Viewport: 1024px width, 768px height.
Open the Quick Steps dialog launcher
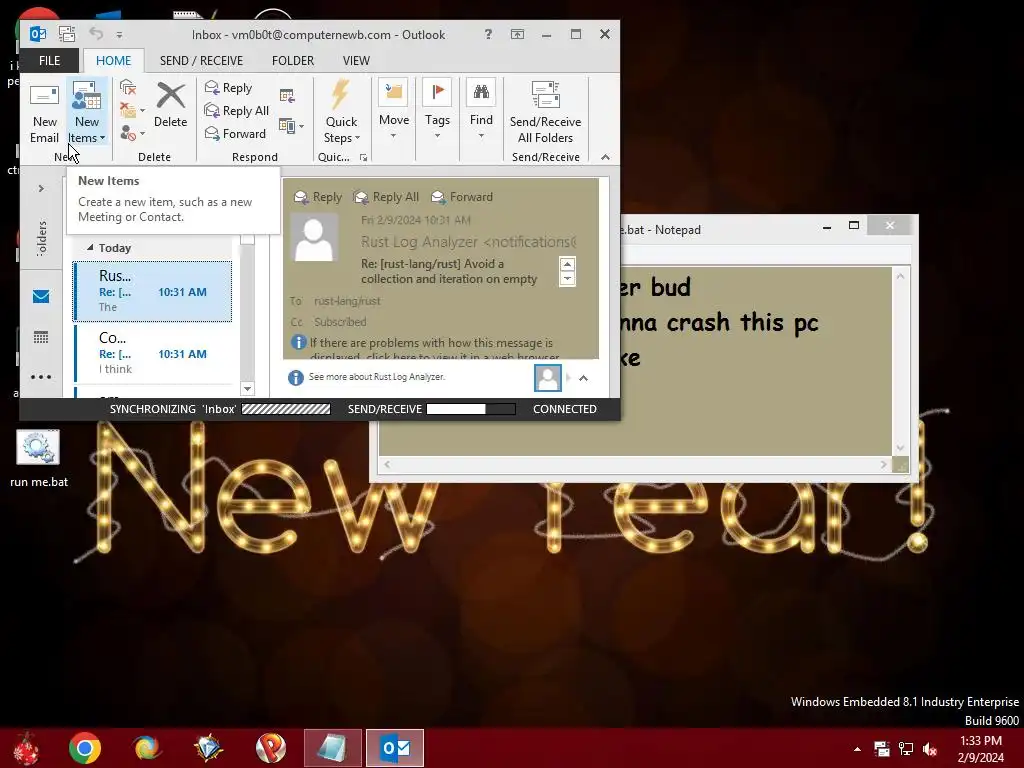tap(364, 157)
